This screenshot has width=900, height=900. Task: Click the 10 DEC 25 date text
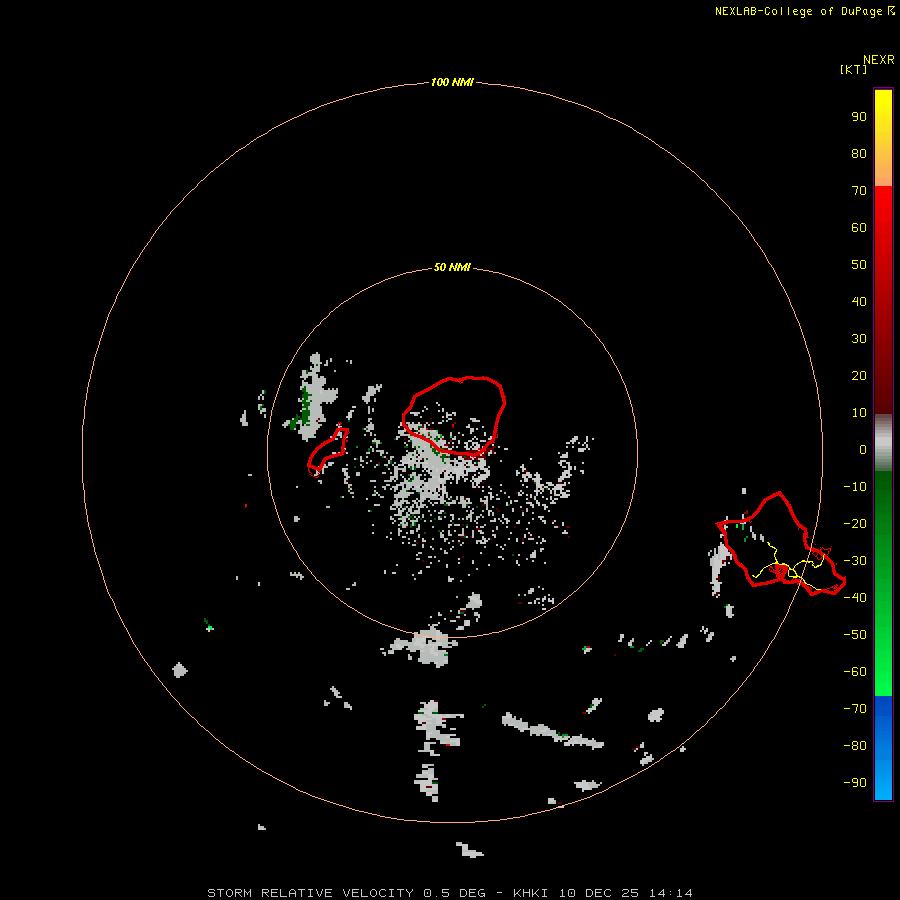point(599,893)
